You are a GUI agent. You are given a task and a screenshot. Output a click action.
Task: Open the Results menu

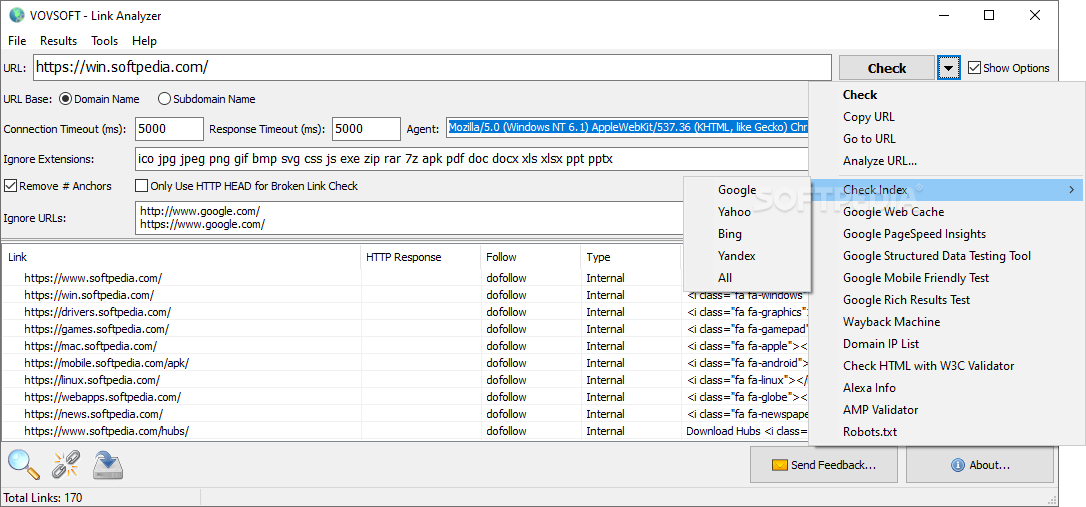tap(58, 41)
